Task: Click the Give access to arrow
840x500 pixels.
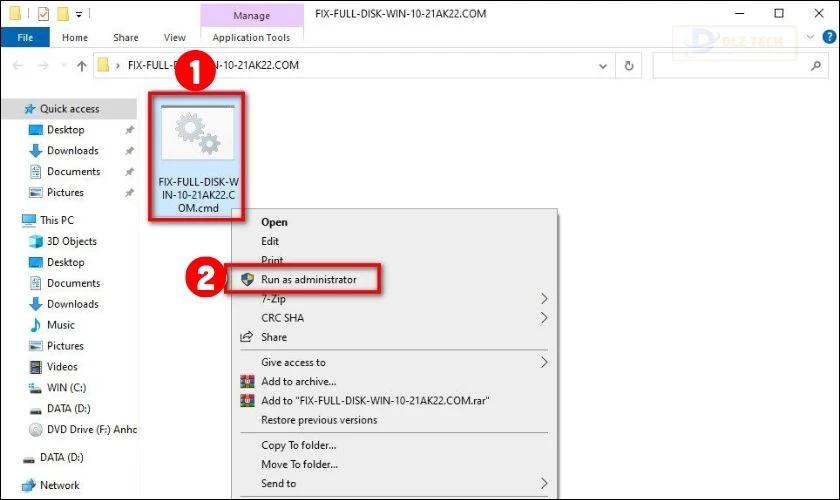Action: point(544,362)
